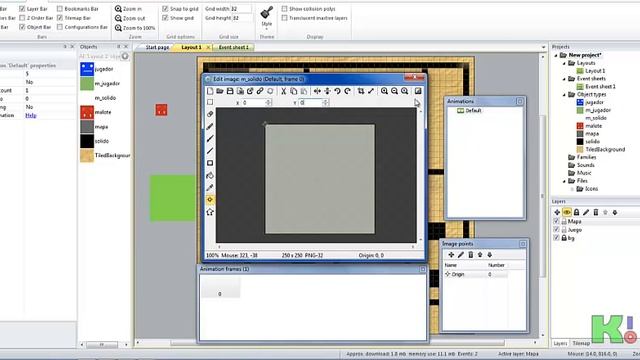
Task: Click the Copy icon in image editor
Action: coord(293,91)
